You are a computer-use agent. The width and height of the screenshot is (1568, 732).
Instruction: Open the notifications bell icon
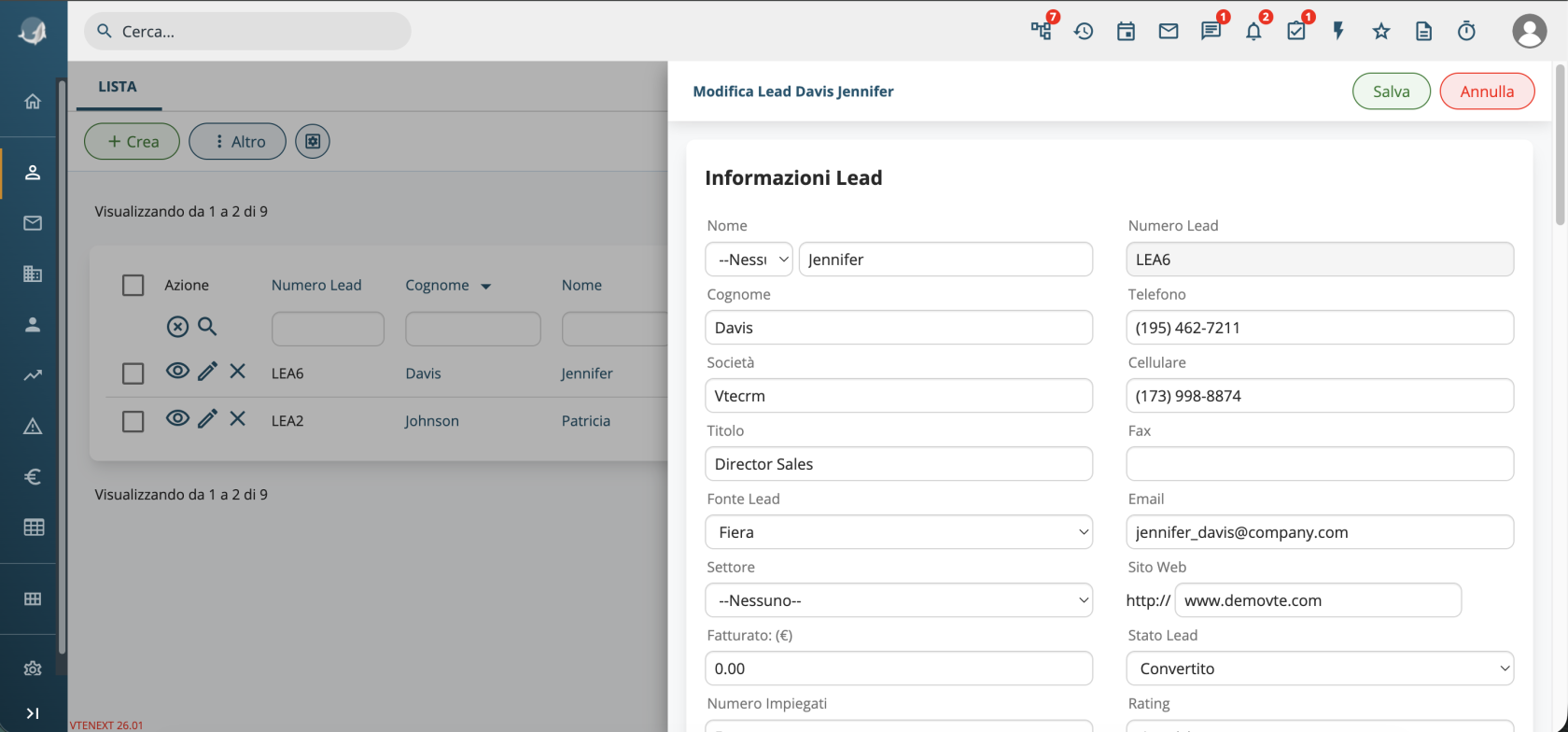click(x=1253, y=31)
